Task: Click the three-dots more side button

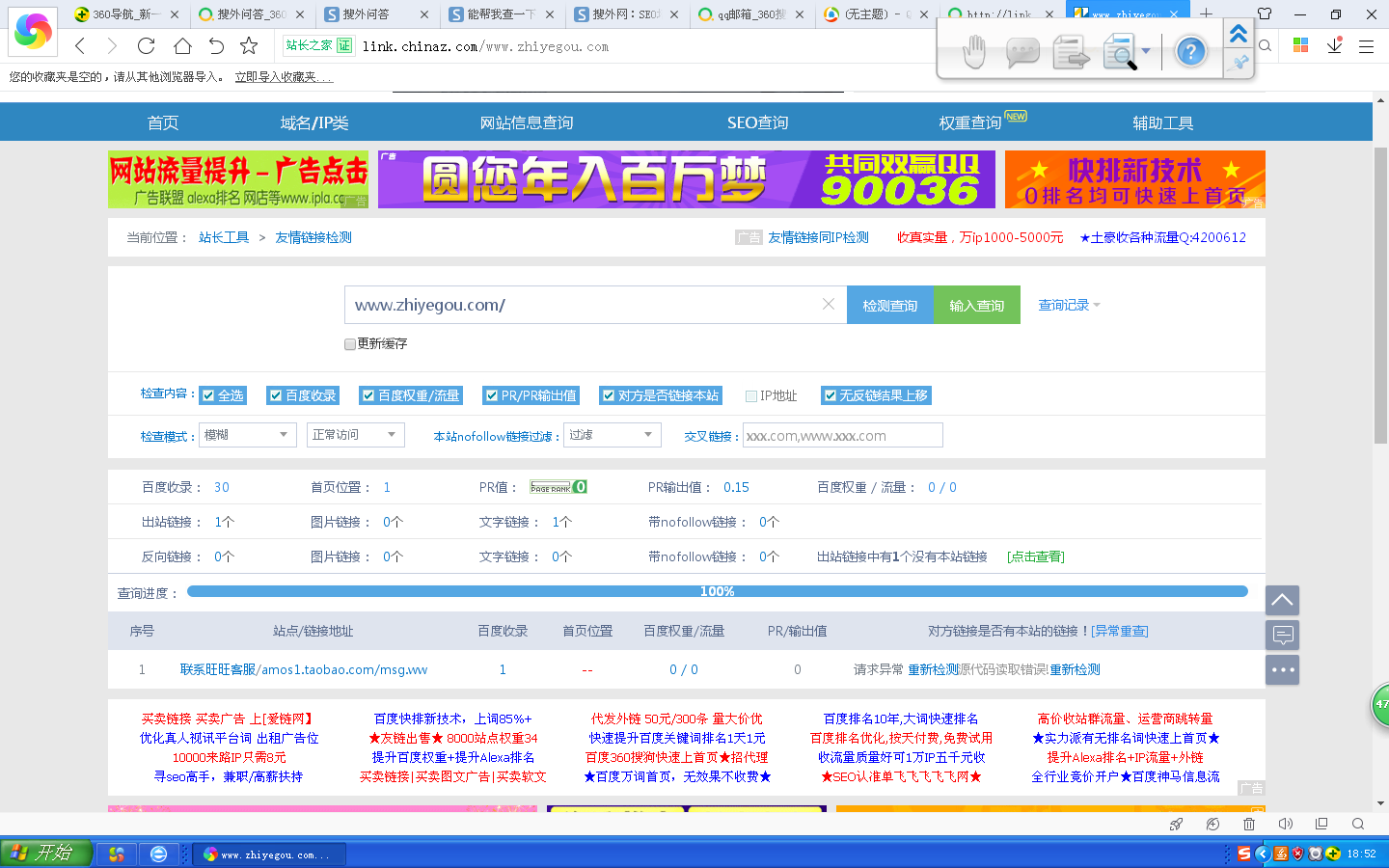Action: [x=1282, y=669]
